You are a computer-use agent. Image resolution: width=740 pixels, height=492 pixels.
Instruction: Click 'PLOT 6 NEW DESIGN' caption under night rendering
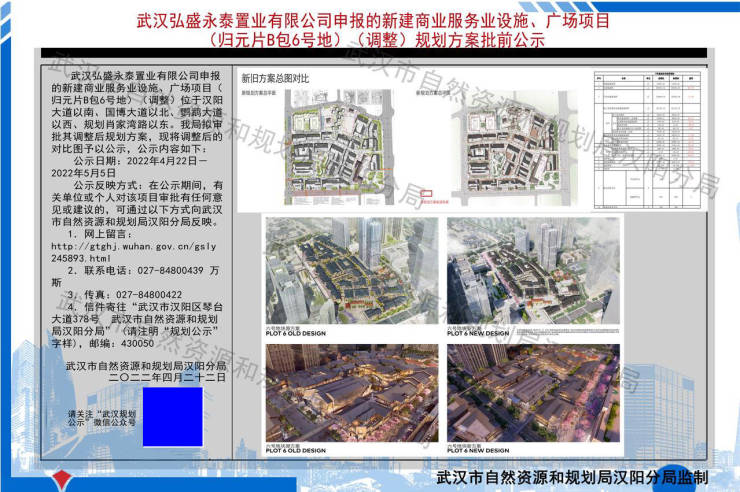(x=479, y=450)
